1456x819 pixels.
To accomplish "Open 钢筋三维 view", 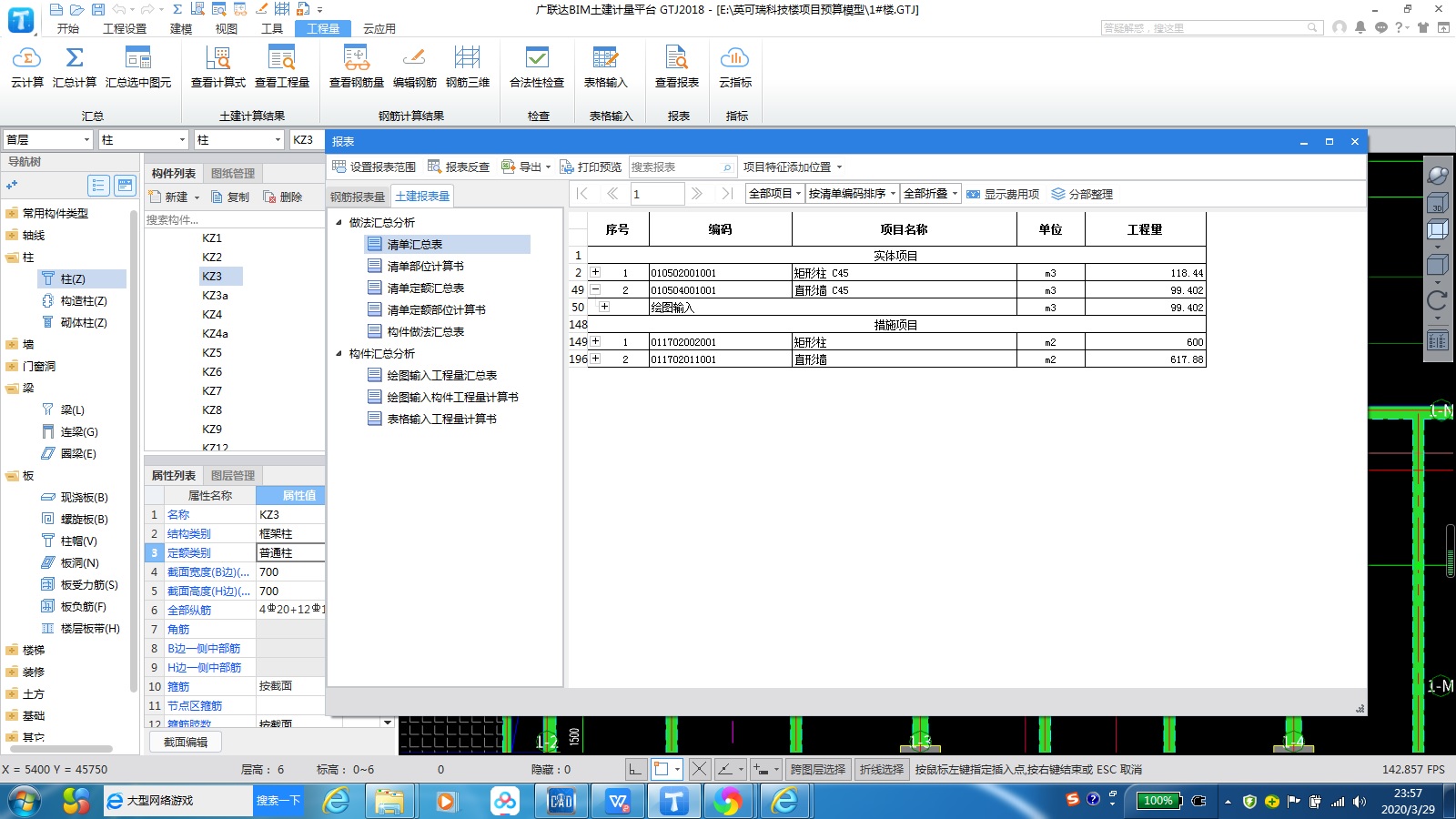I will [468, 66].
